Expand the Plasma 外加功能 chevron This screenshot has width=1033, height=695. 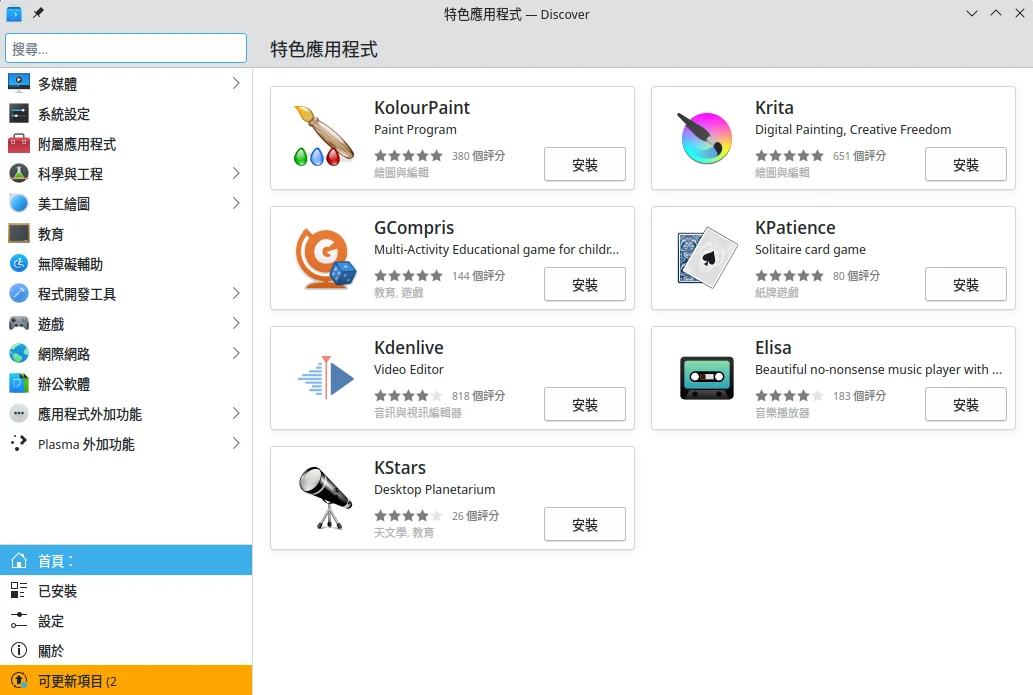(236, 443)
